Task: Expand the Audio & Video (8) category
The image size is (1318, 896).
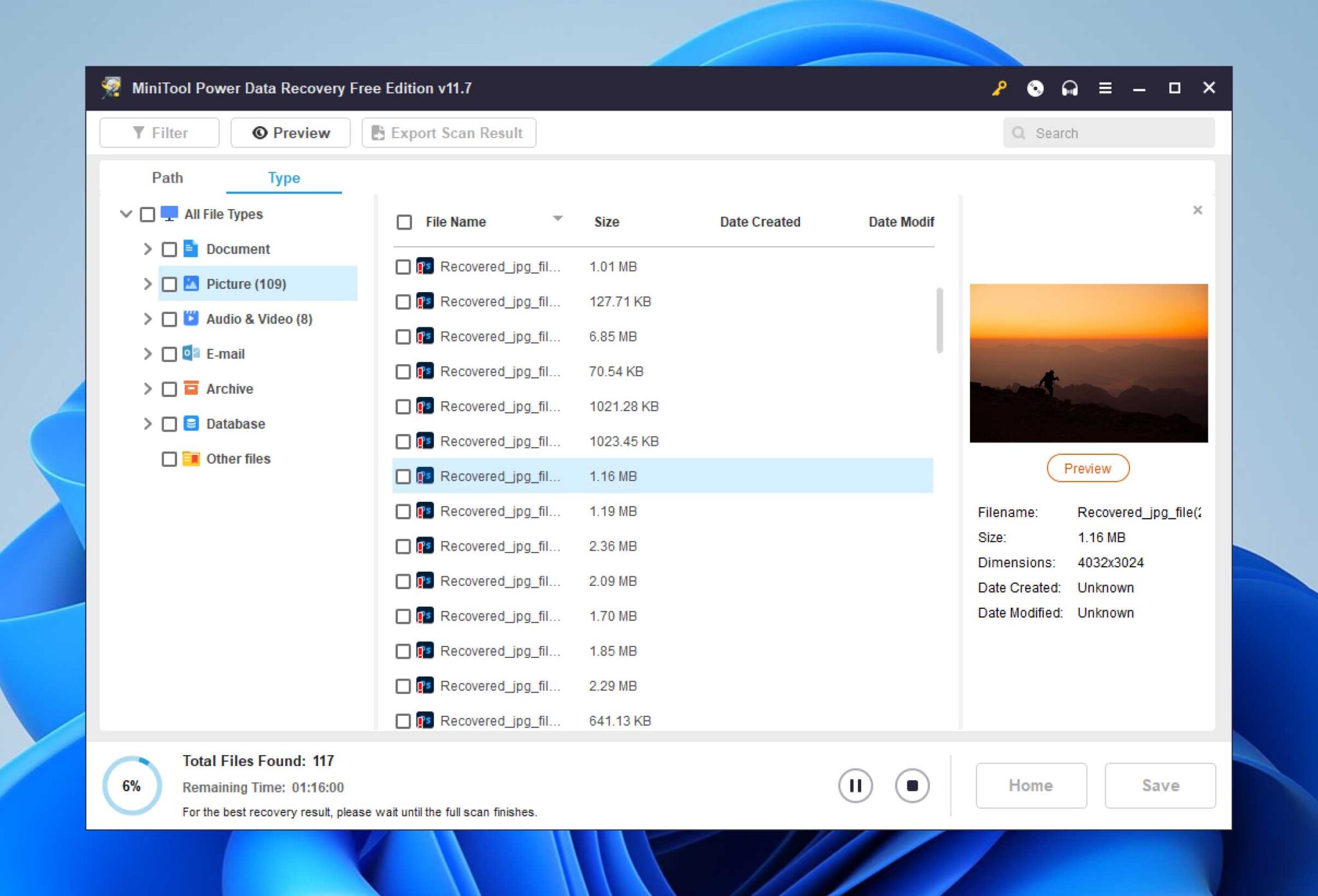Action: point(147,318)
